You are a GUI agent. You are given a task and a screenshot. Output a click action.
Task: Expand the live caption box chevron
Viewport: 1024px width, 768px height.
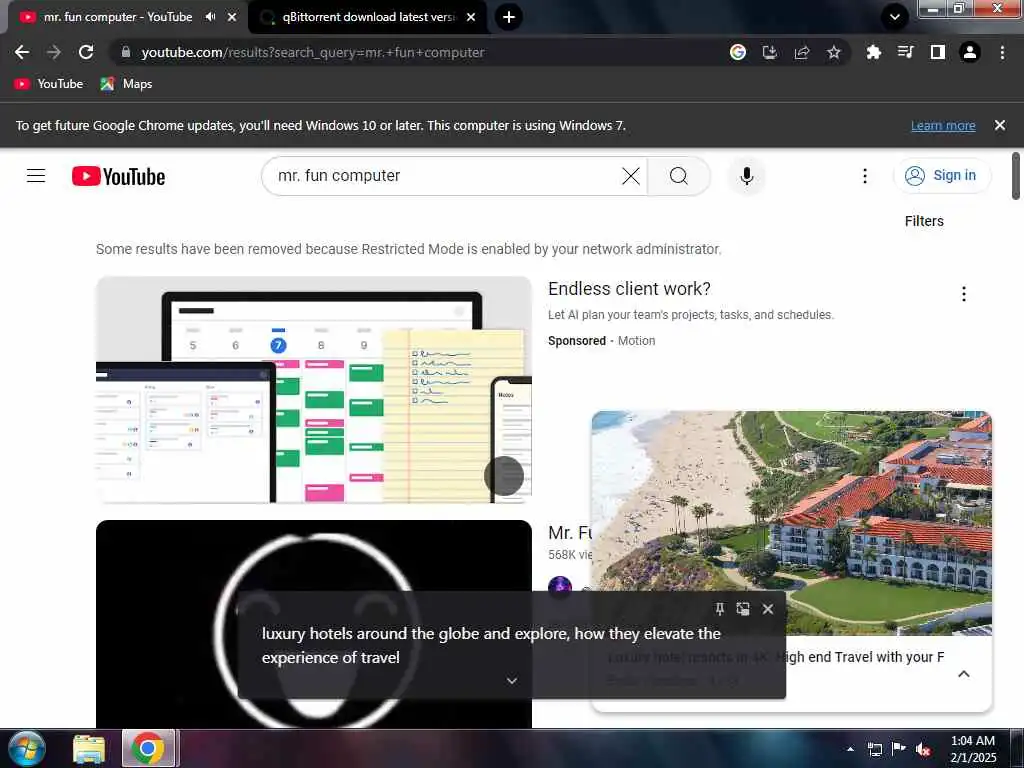pos(512,680)
